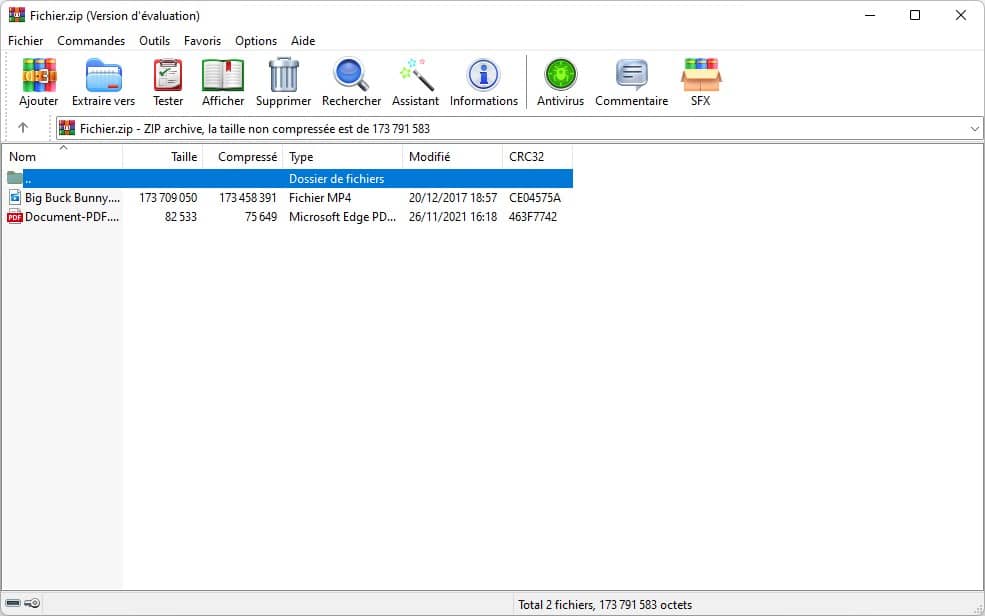This screenshot has height=616, width=985.
Task: Click the Afficher book icon
Action: pos(223,76)
